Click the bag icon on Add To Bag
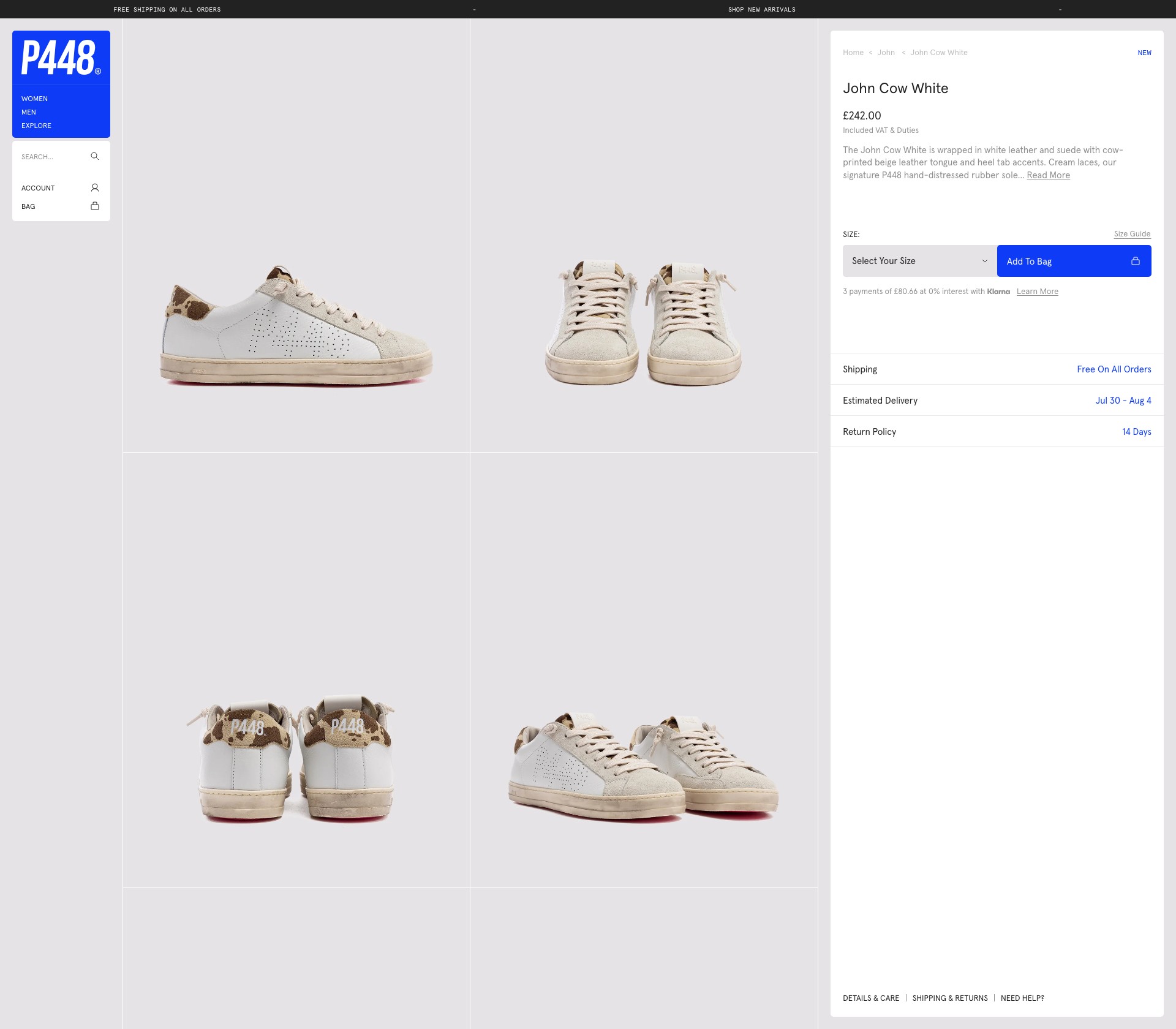Screen dimensions: 1176x1029 [1136, 261]
